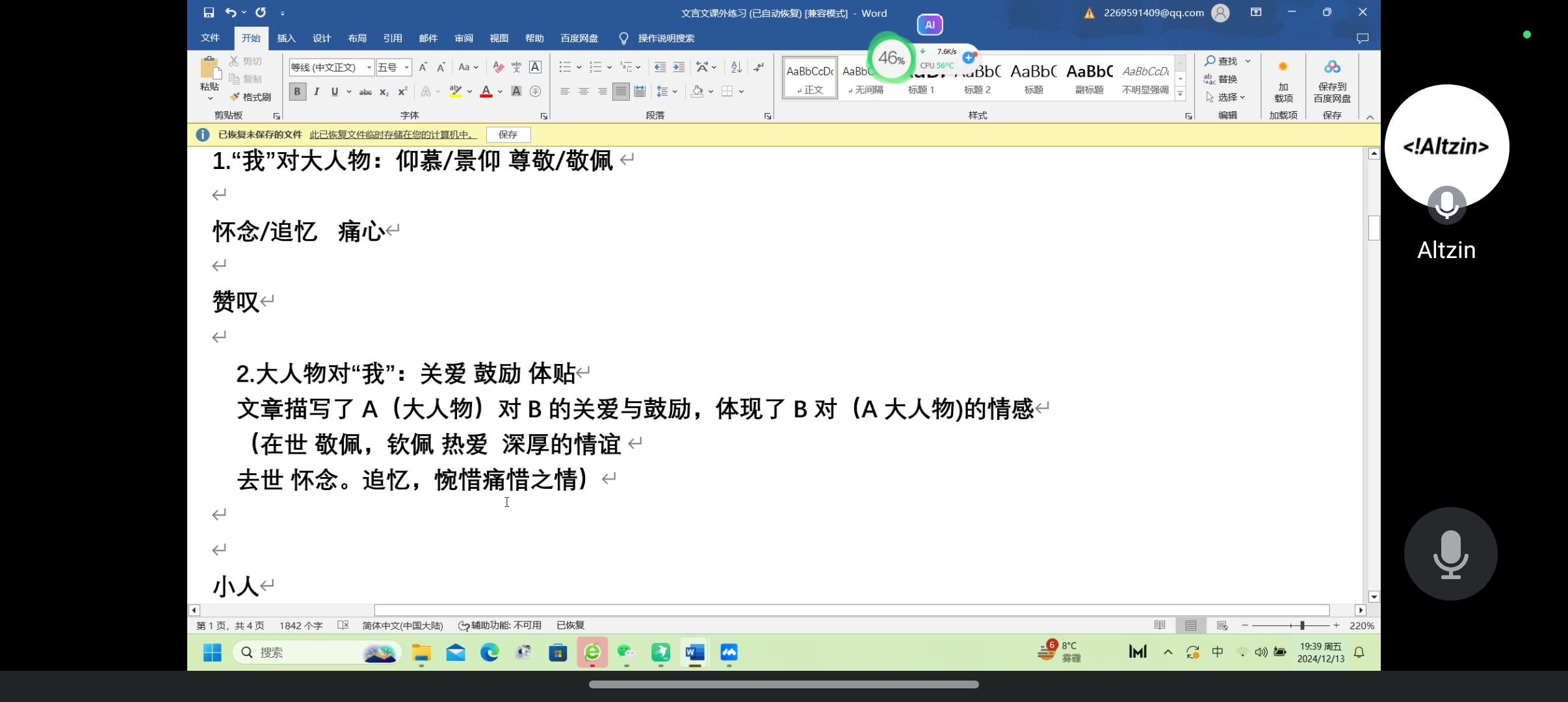The height and width of the screenshot is (702, 1568).
Task: Toggle bold formatting button
Action: tap(297, 92)
